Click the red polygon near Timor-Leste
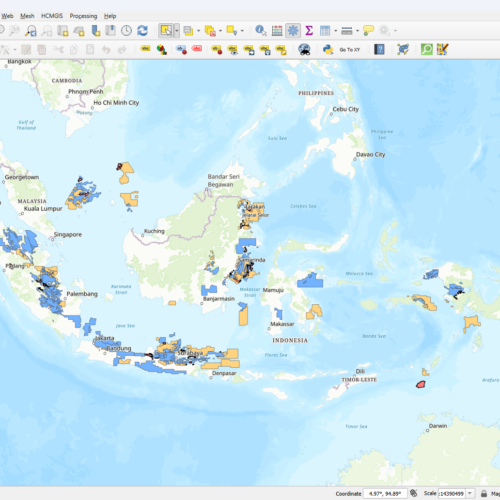 (421, 384)
